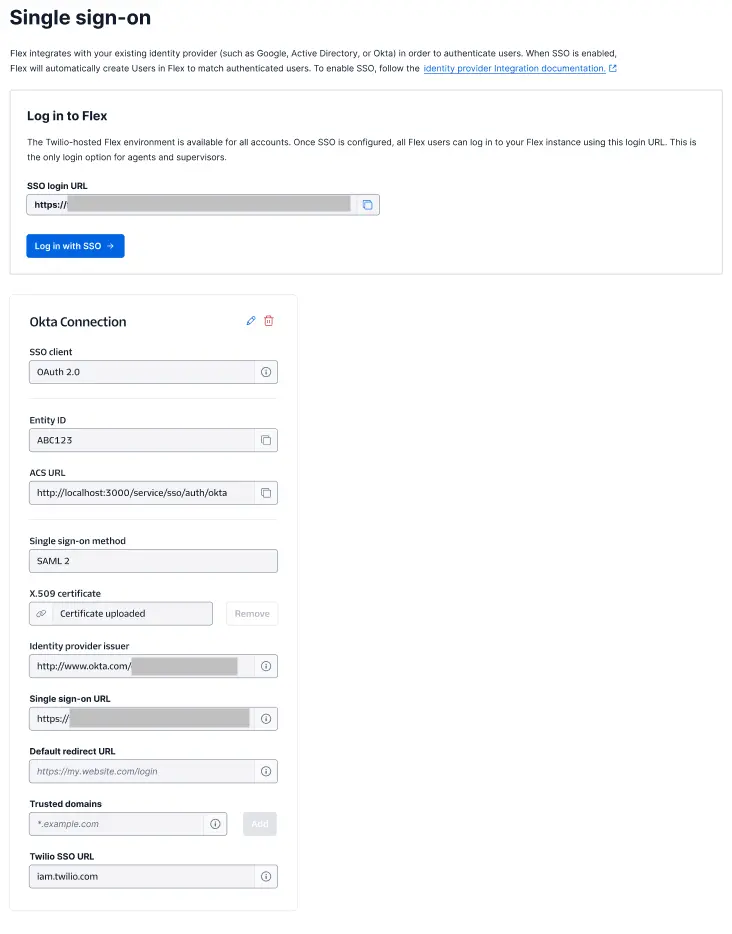Open info tooltip for Single sign-on URL
This screenshot has width=732, height=934.
pyautogui.click(x=266, y=718)
